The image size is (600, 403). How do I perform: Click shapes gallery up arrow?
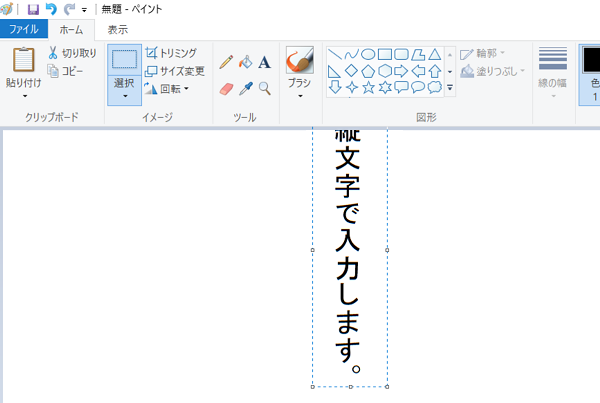click(x=450, y=55)
